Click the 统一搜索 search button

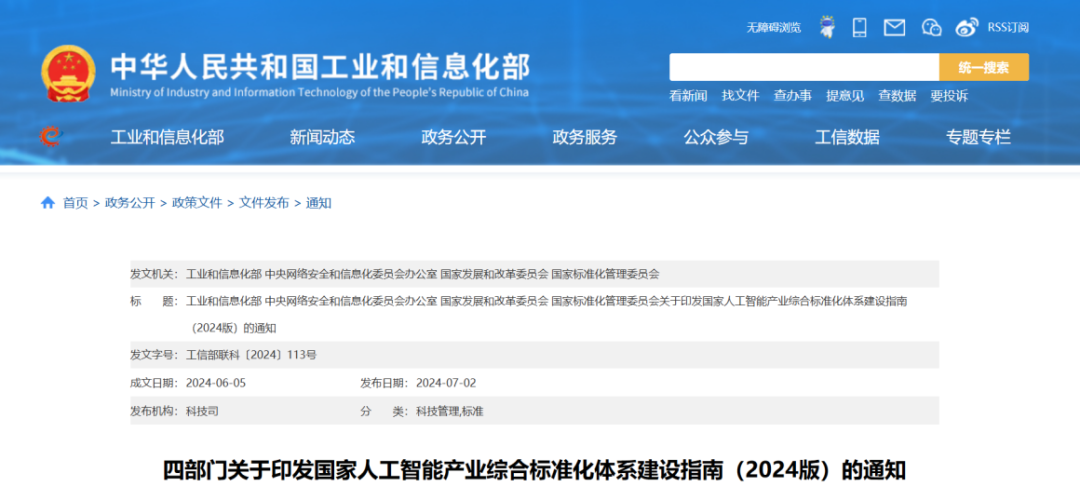(x=984, y=67)
